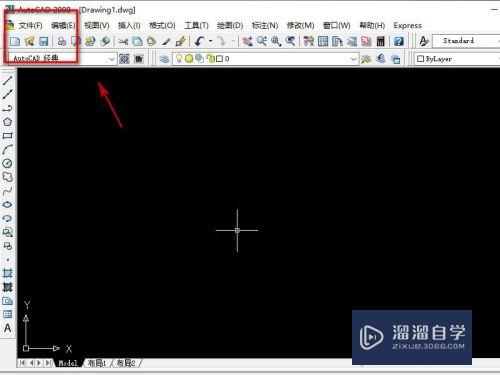
Task: Open the 格式(O) menu
Action: (162, 25)
